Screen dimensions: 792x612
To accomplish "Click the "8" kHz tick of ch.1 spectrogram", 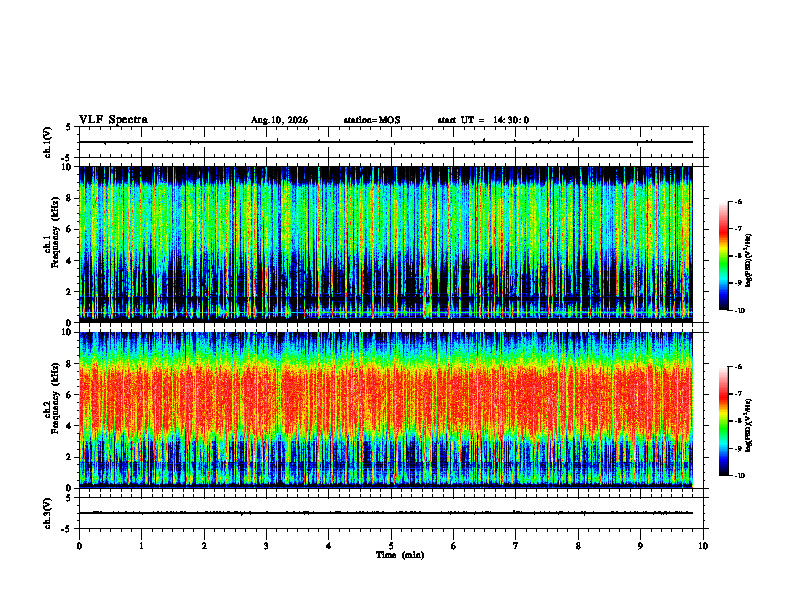I will pyautogui.click(x=70, y=198).
